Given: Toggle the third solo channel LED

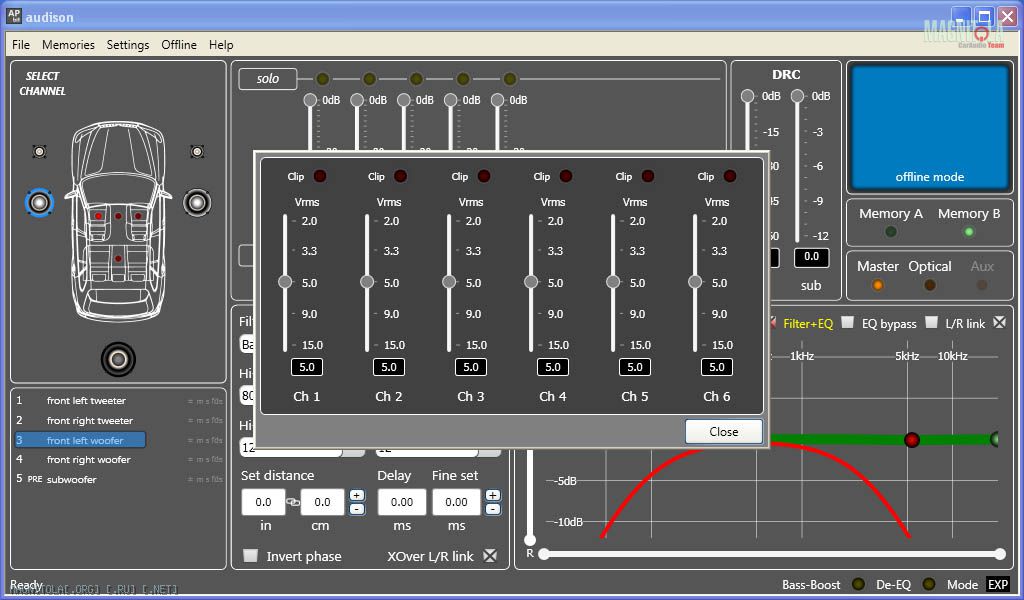Looking at the screenshot, I should click(x=417, y=79).
